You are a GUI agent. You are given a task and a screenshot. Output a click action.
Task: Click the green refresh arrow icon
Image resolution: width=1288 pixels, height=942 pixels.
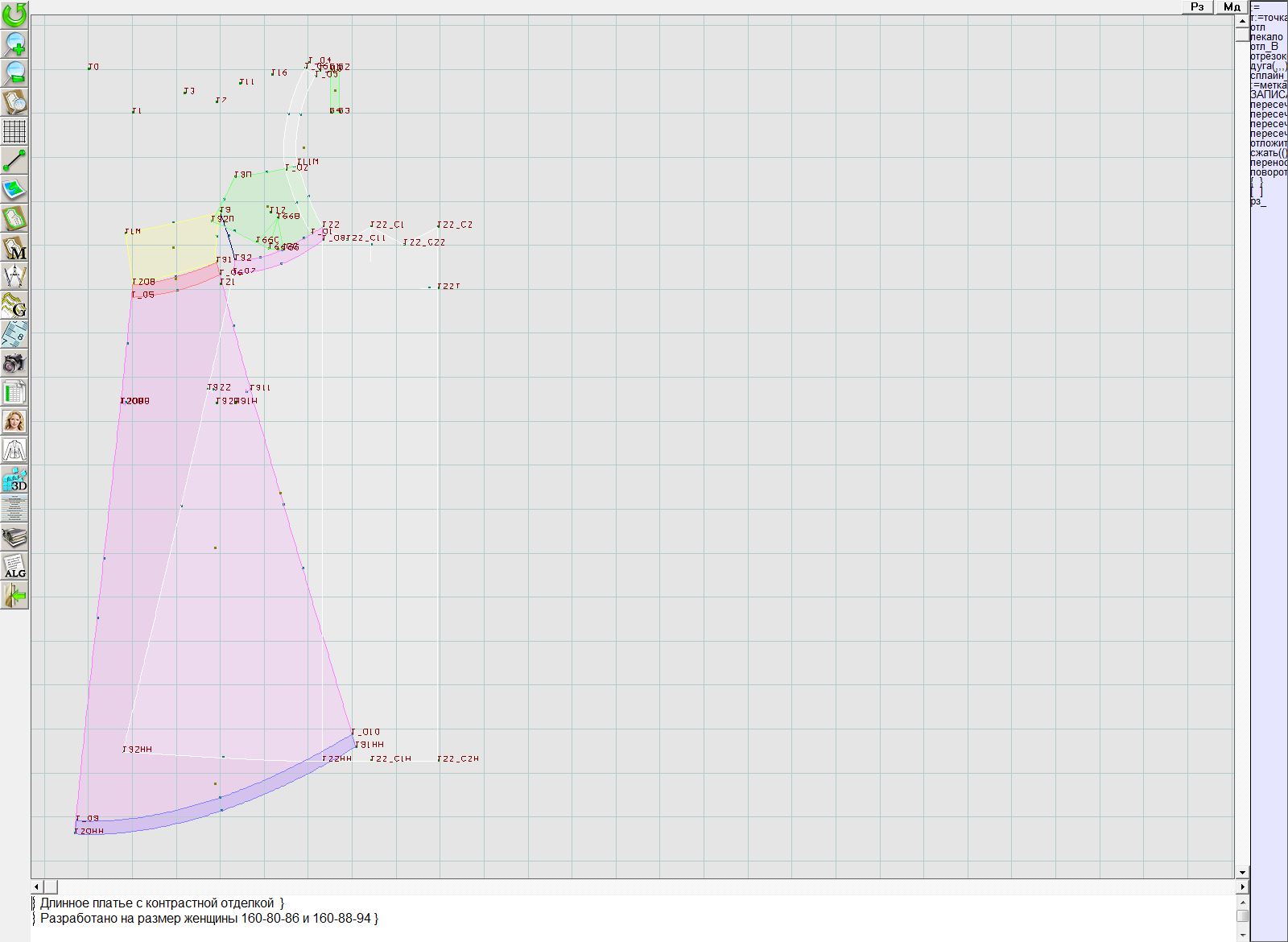[x=14, y=14]
